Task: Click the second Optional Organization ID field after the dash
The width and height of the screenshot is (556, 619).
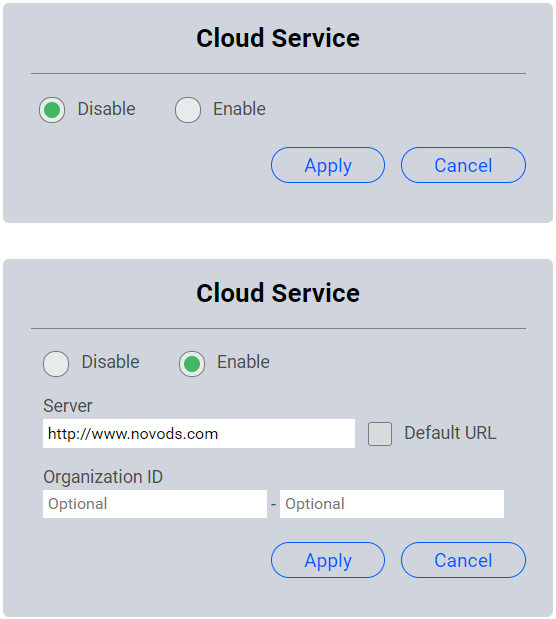Action: coord(392,504)
